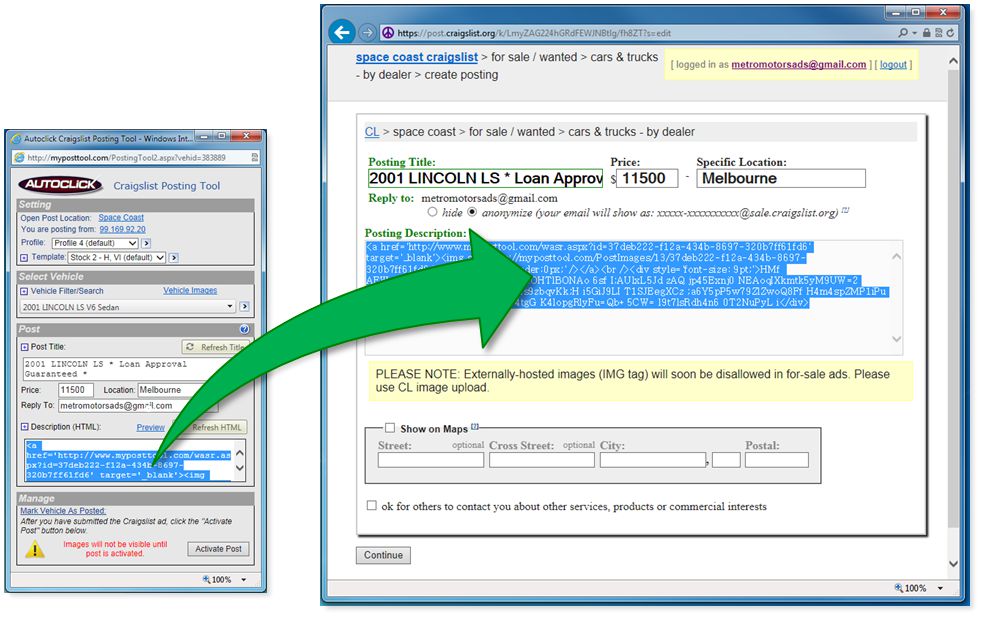
Task: Go back in the Craigslist browser window
Action: [x=342, y=32]
